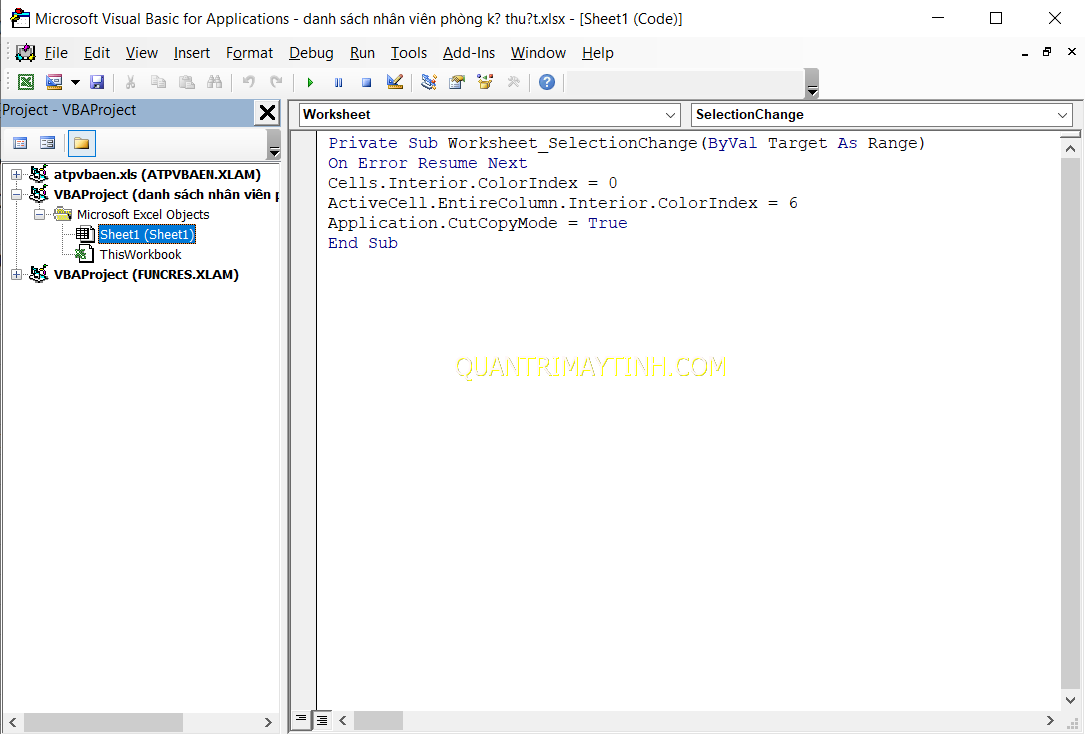Open the Insert menu

pyautogui.click(x=192, y=53)
